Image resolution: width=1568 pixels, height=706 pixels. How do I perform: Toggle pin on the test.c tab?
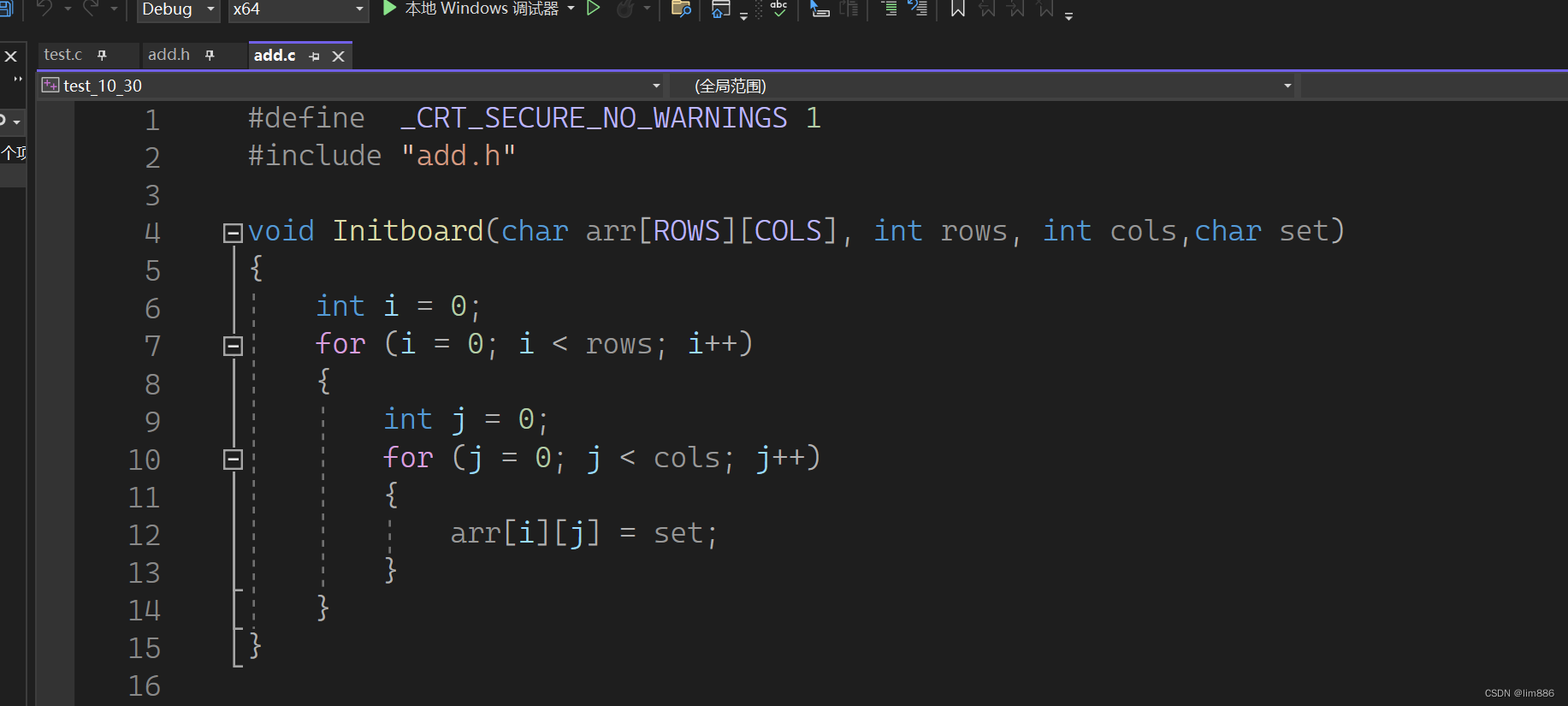click(102, 56)
